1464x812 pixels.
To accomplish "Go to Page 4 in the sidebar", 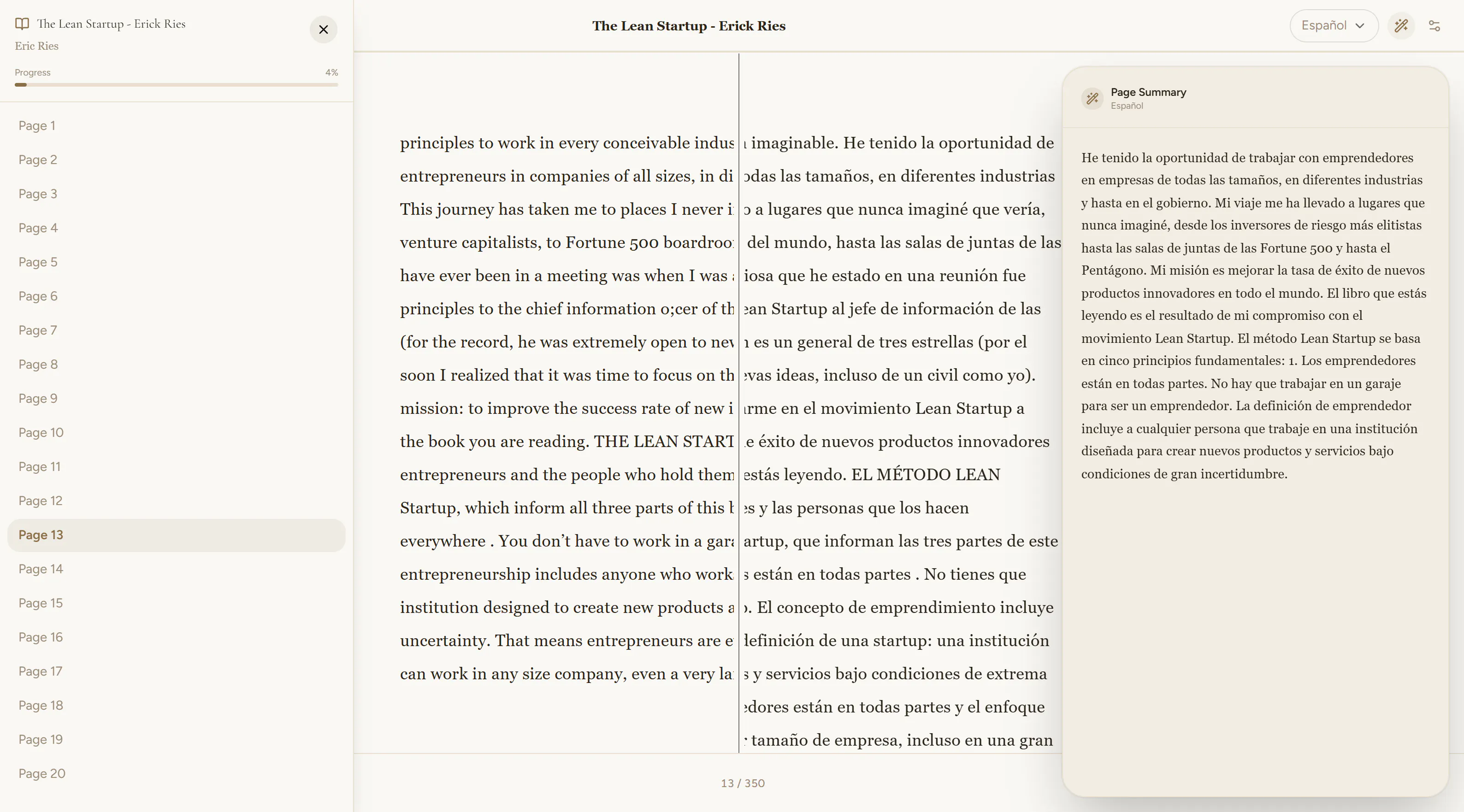I will [x=176, y=228].
